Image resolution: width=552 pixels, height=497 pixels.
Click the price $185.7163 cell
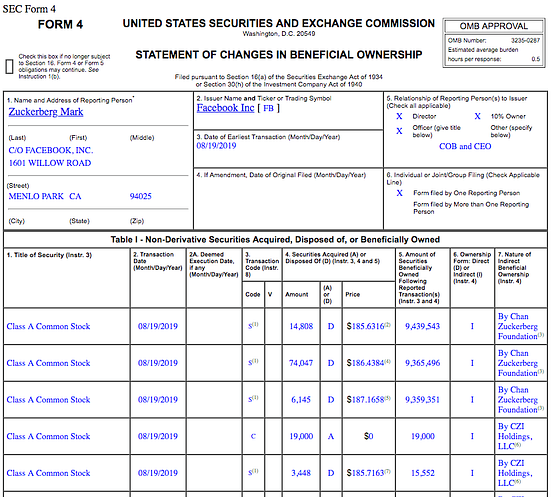tap(369, 473)
